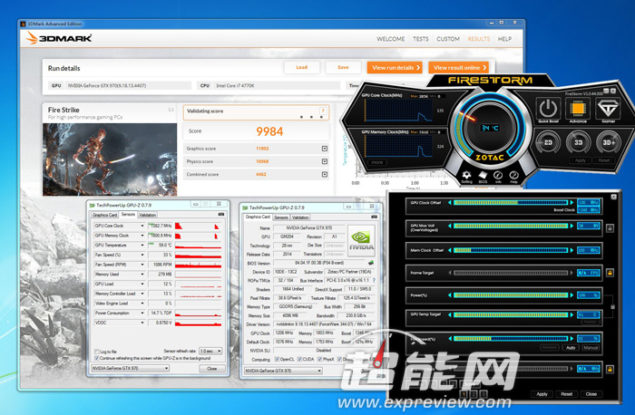Click Load button in Run details

coord(302,67)
